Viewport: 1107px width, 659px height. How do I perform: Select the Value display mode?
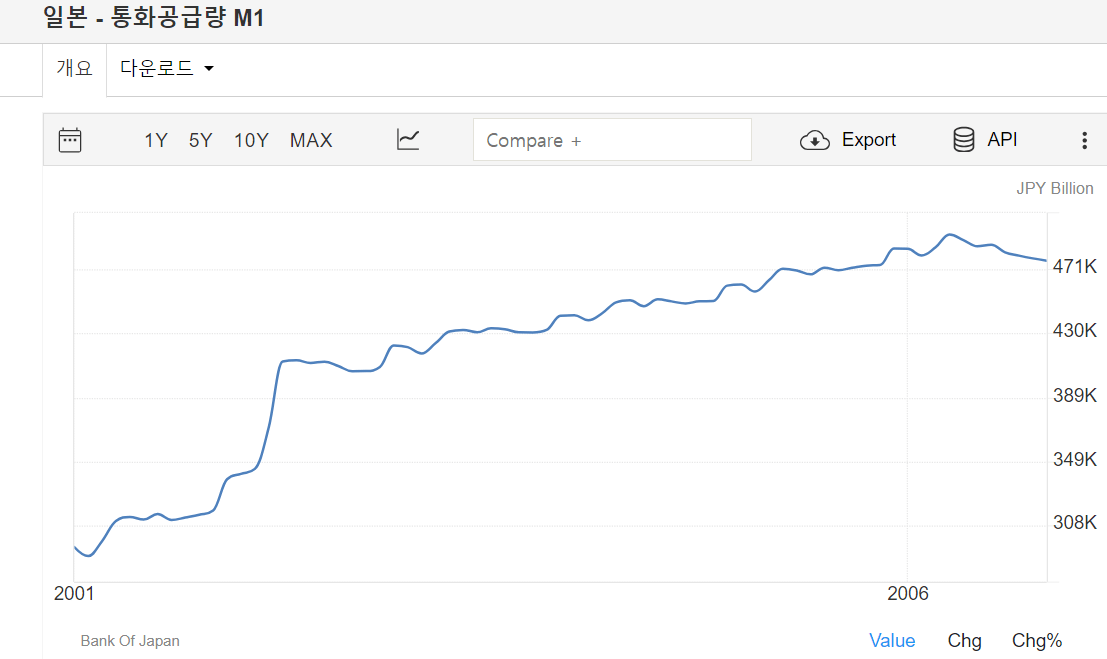pos(892,641)
